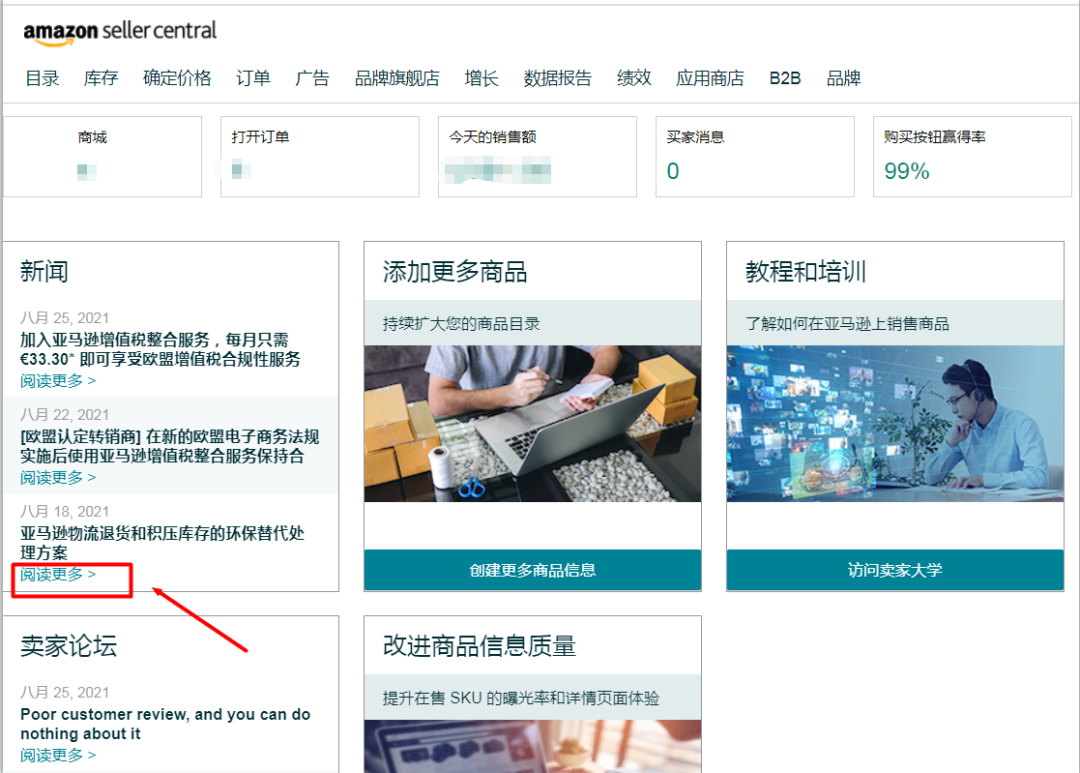Click the 卖家论坛 section heading

(x=68, y=646)
